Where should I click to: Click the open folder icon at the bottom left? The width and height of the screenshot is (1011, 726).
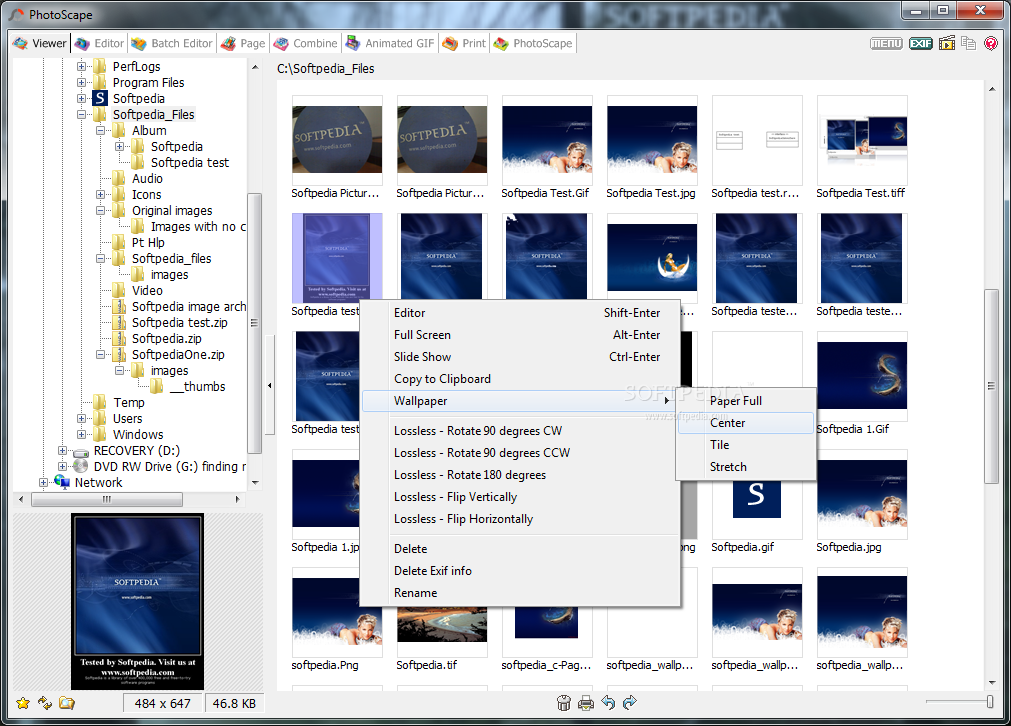tap(66, 703)
